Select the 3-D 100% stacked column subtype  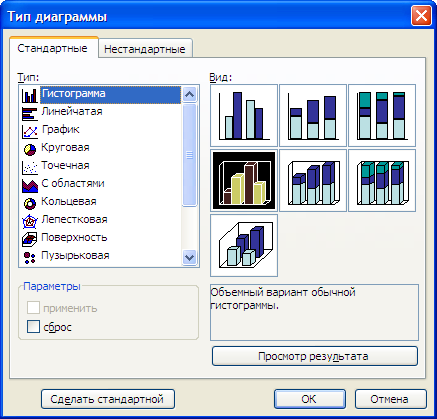coord(382,180)
